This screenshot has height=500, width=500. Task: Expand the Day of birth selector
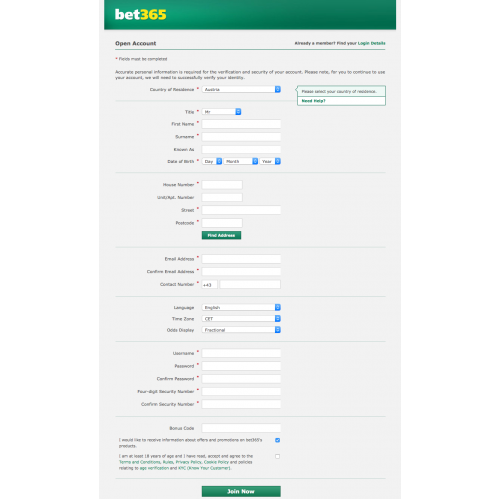tap(212, 161)
